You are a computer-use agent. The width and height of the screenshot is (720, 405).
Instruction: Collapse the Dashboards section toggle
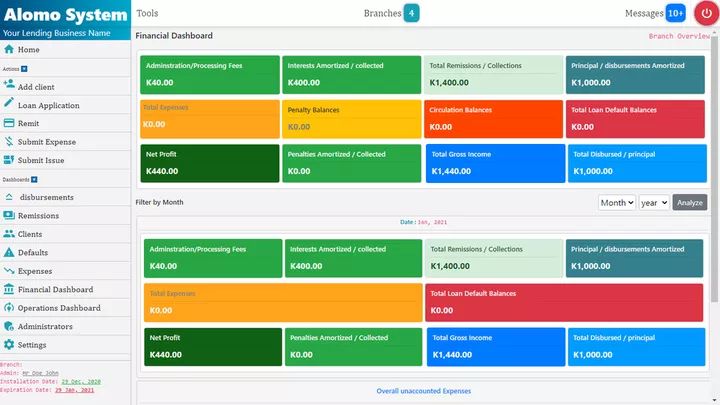[x=34, y=180]
